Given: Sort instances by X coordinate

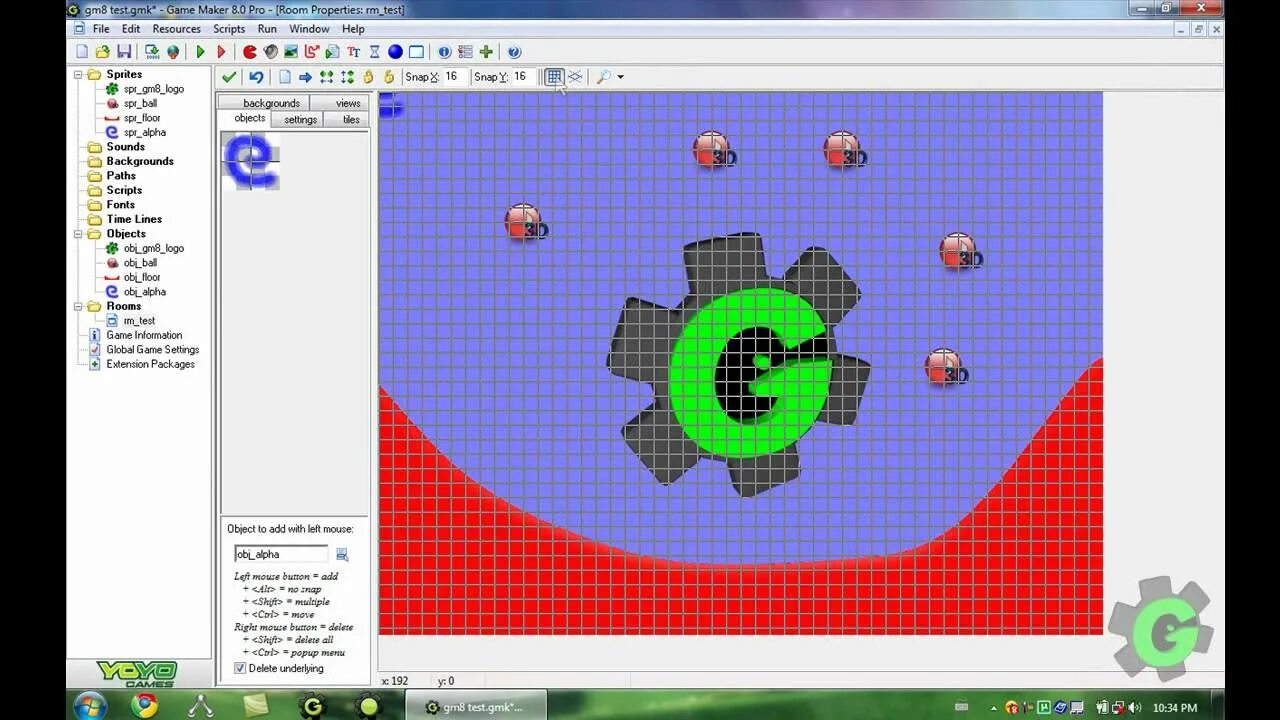Looking at the screenshot, I should [x=326, y=77].
